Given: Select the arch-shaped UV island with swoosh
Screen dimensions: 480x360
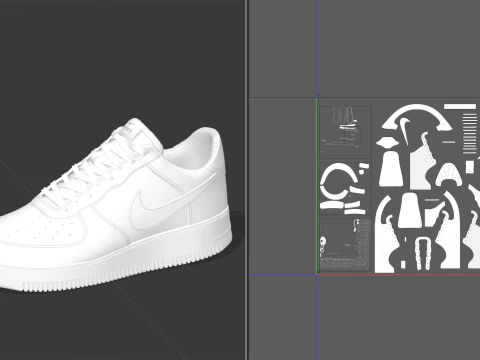Looking at the screenshot, I should 416,118.
